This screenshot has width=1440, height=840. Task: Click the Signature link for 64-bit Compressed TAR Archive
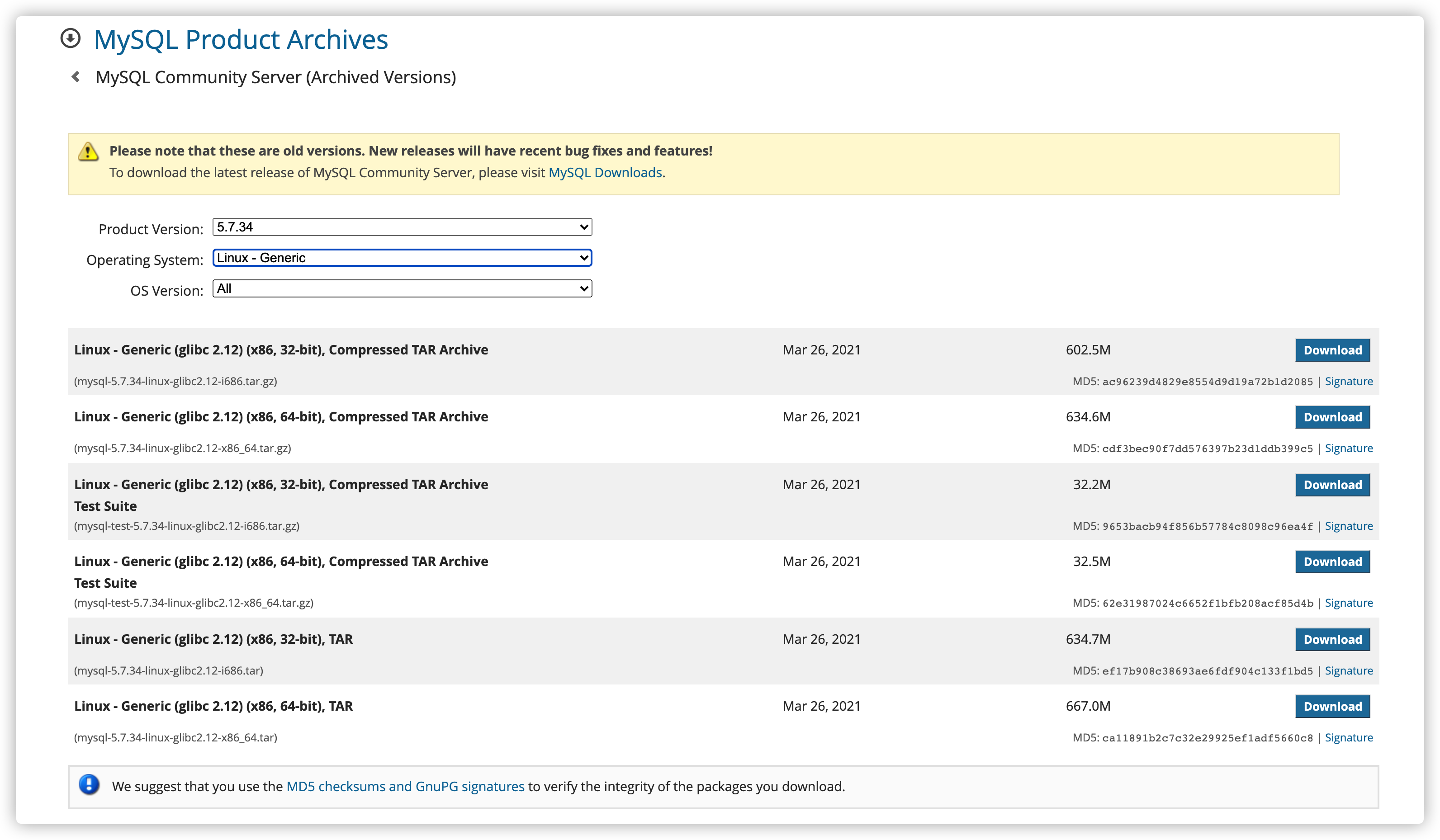[1351, 448]
